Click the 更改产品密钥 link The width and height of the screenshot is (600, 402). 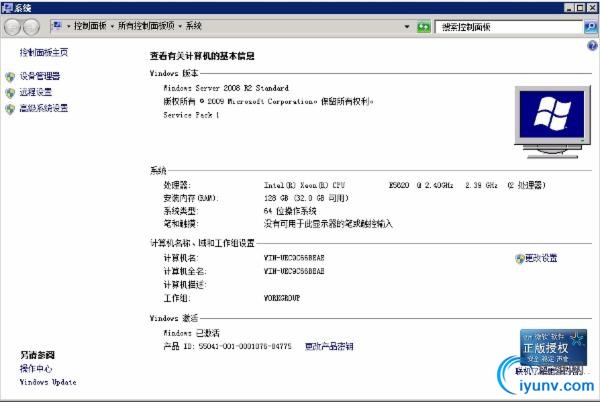coord(329,346)
